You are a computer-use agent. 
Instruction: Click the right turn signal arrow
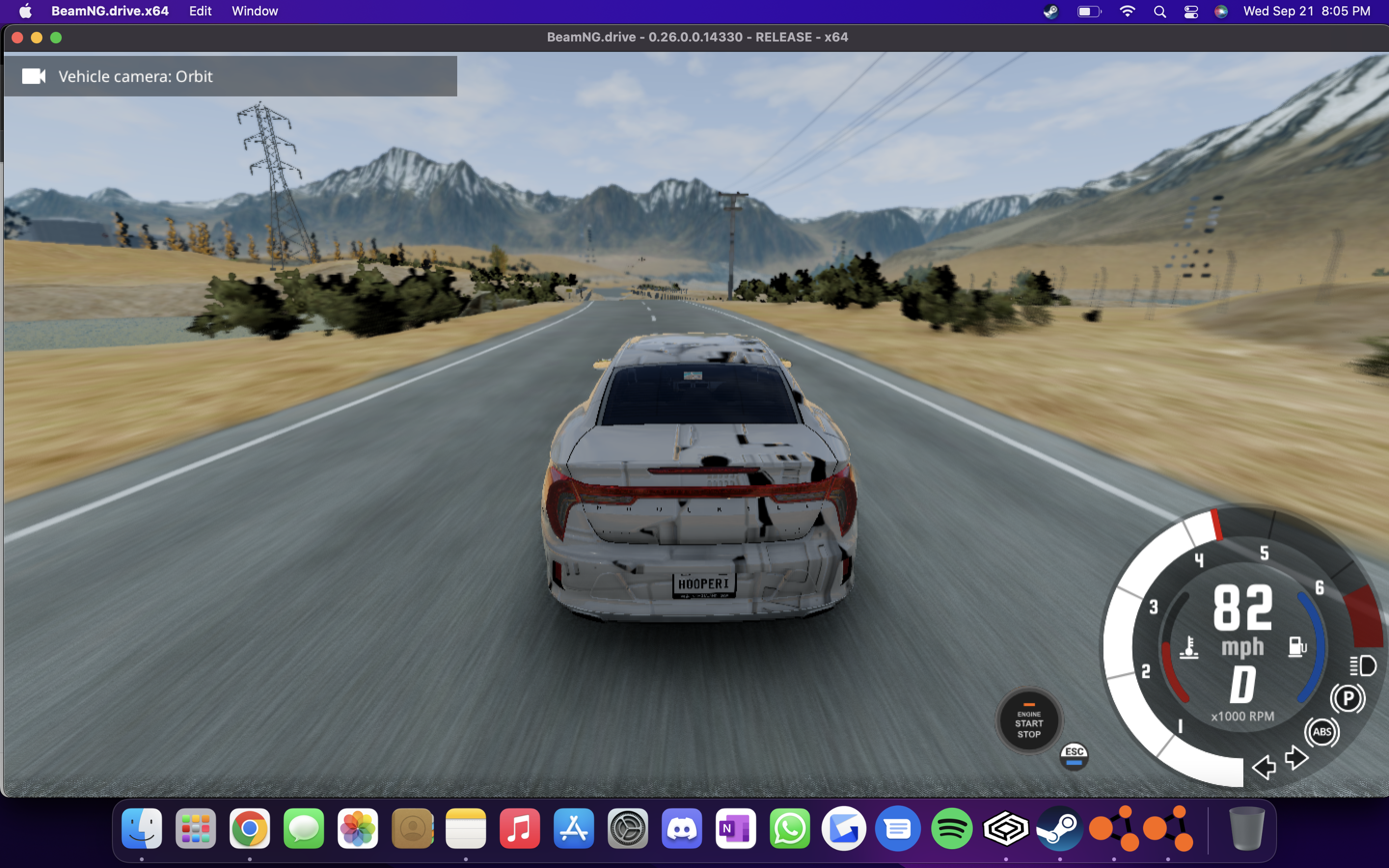tap(1296, 757)
